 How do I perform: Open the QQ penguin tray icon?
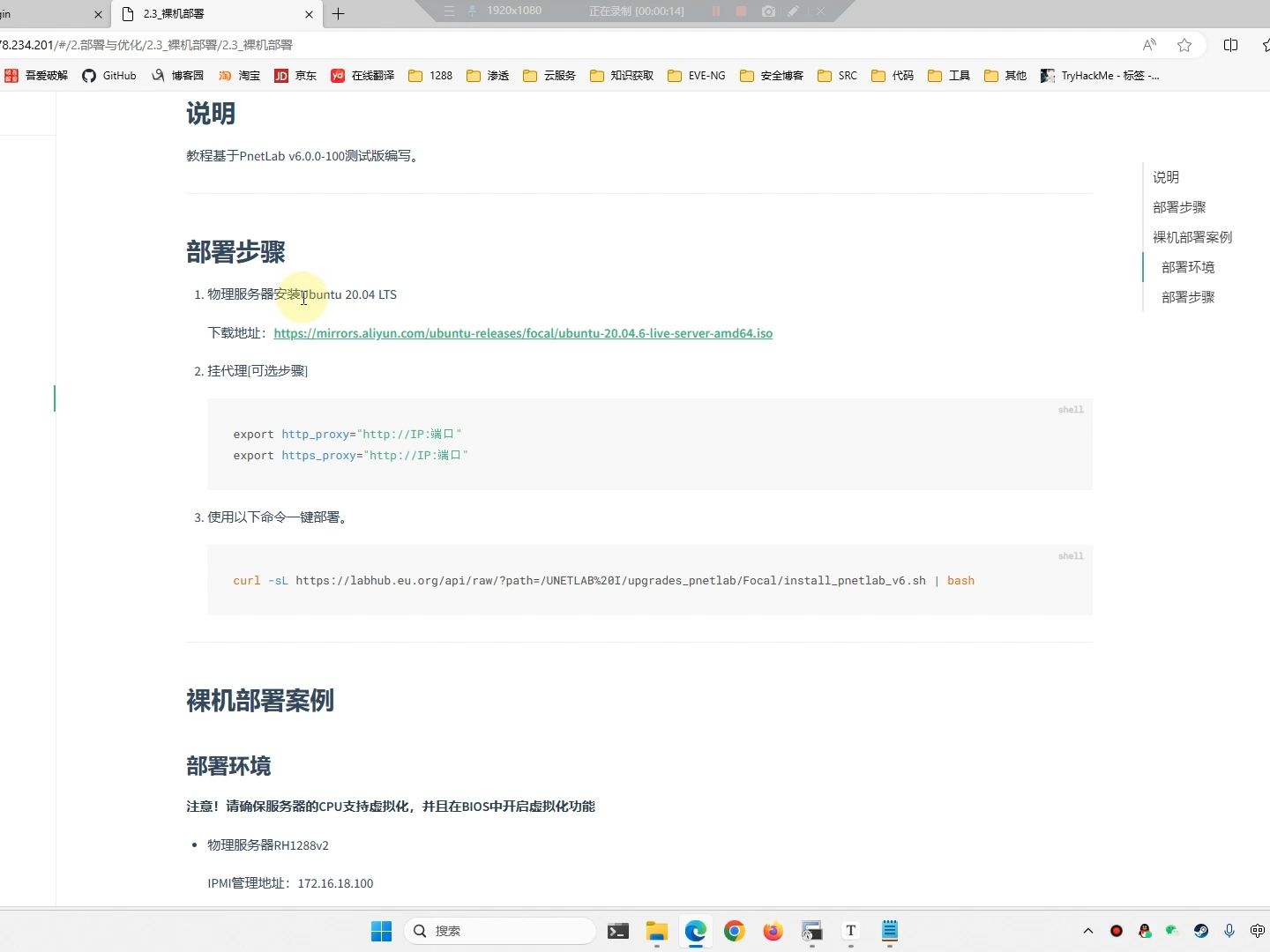point(1145,931)
